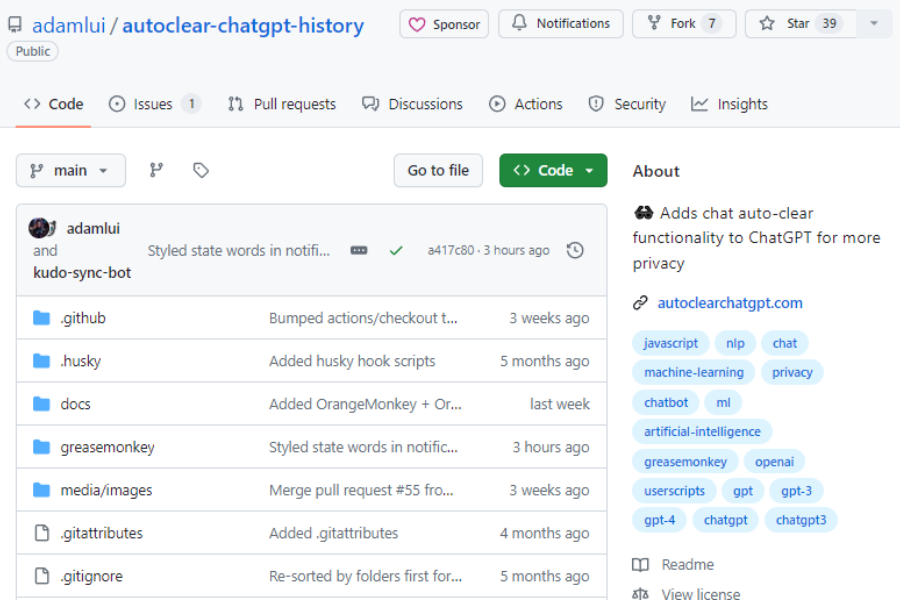Check the green commit status checkmark
This screenshot has height=600, width=900.
tap(396, 250)
